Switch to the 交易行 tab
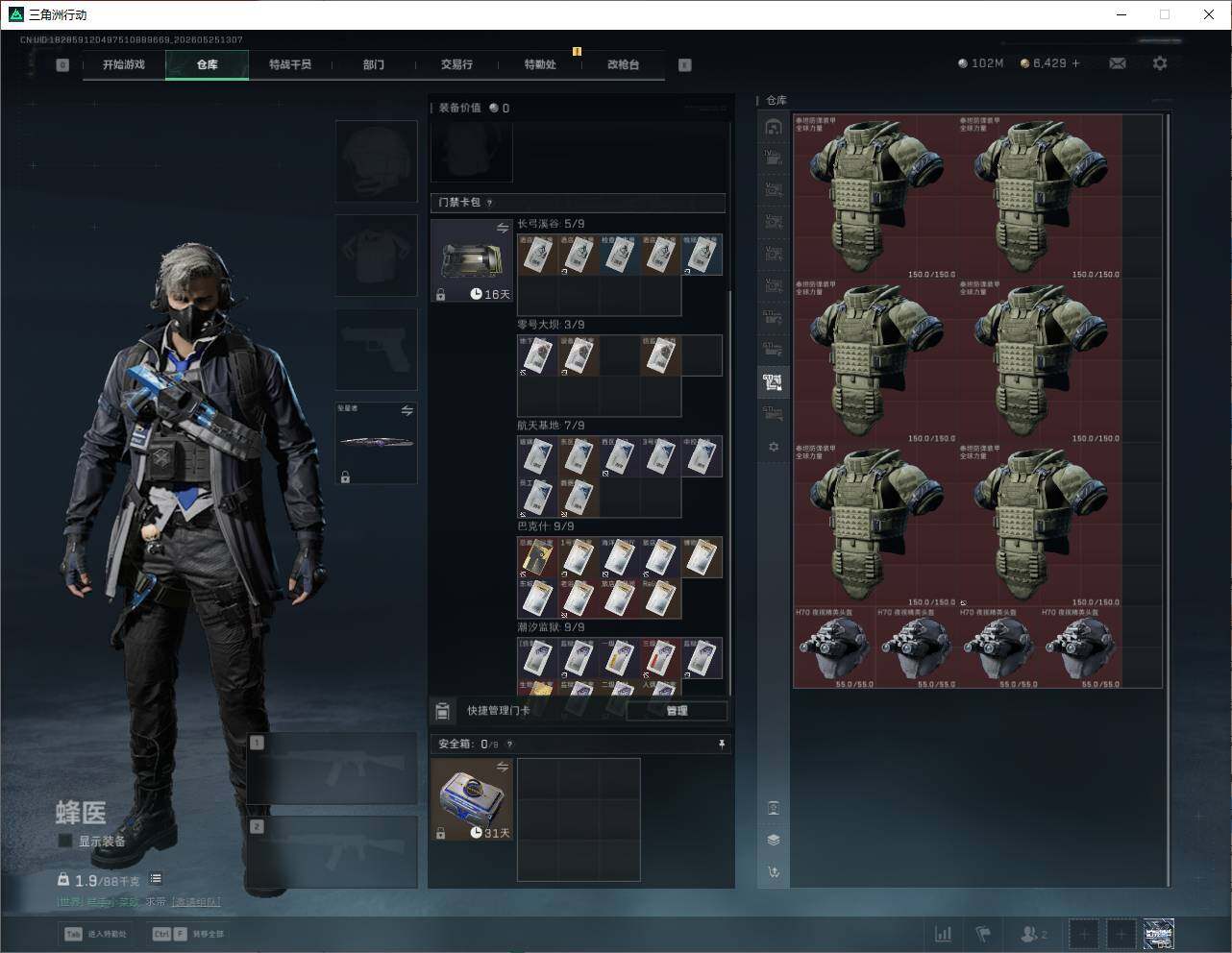This screenshot has height=953, width=1232. (456, 64)
